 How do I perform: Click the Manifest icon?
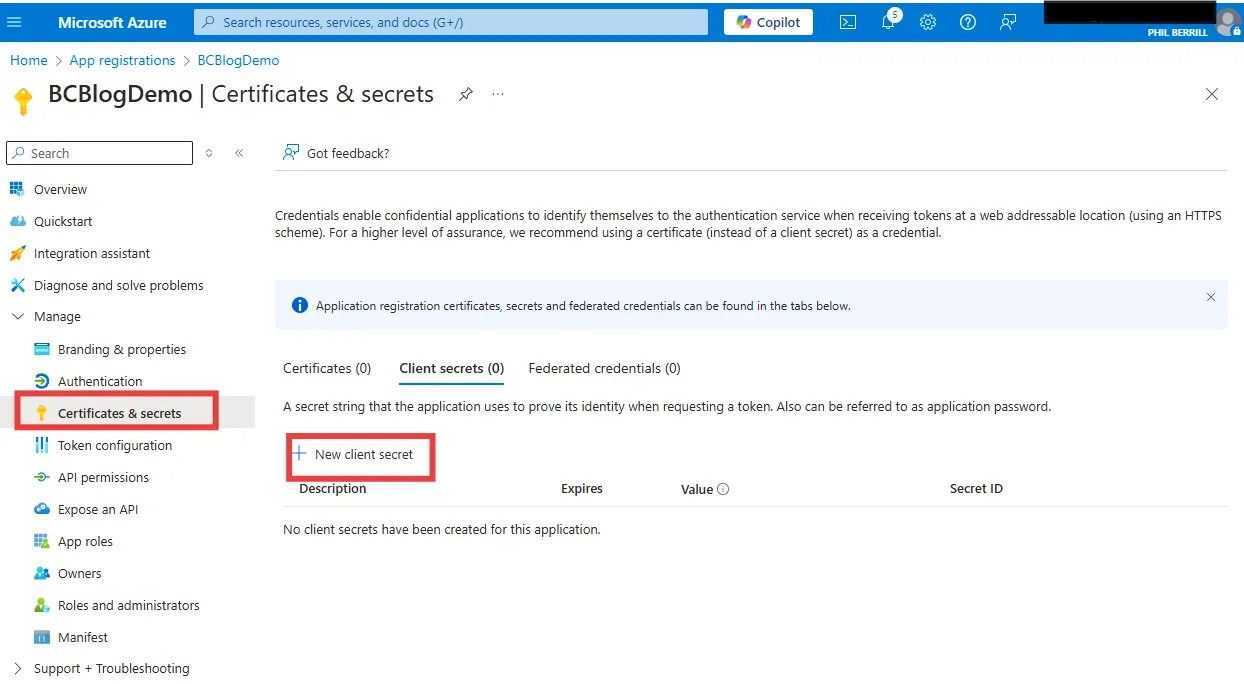pos(41,637)
